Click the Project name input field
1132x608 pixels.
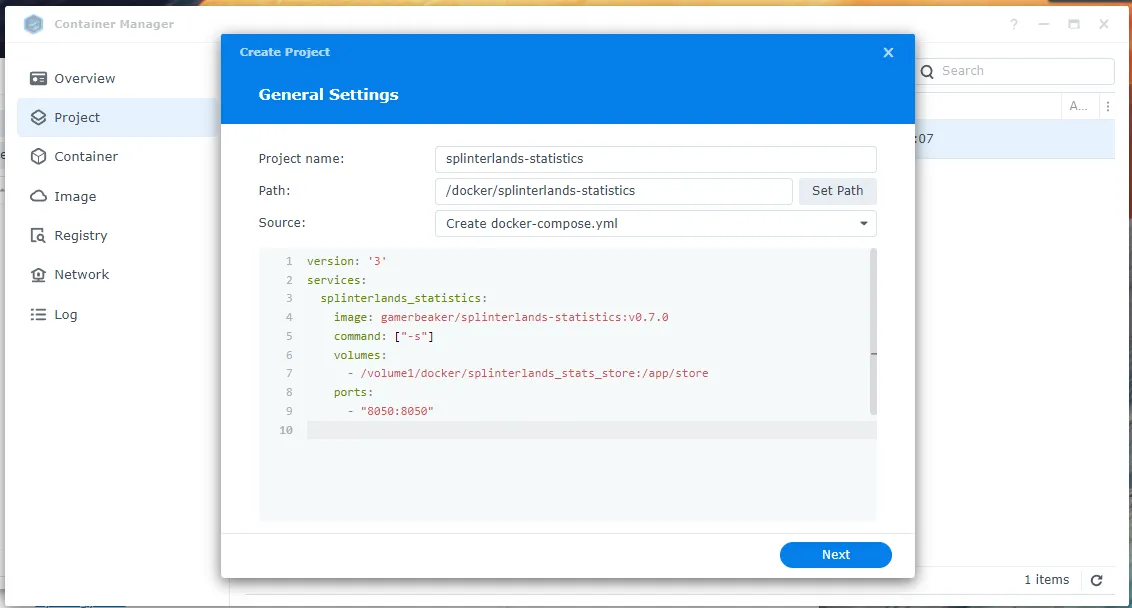(x=656, y=159)
